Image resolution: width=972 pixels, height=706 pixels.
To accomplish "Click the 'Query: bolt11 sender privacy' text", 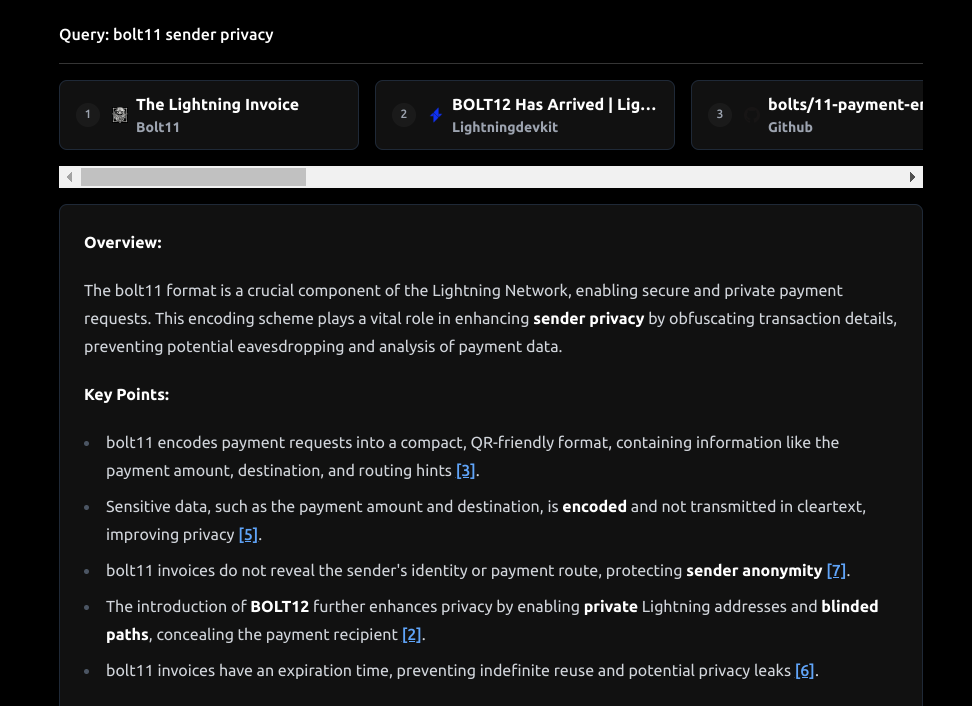I will (x=166, y=35).
